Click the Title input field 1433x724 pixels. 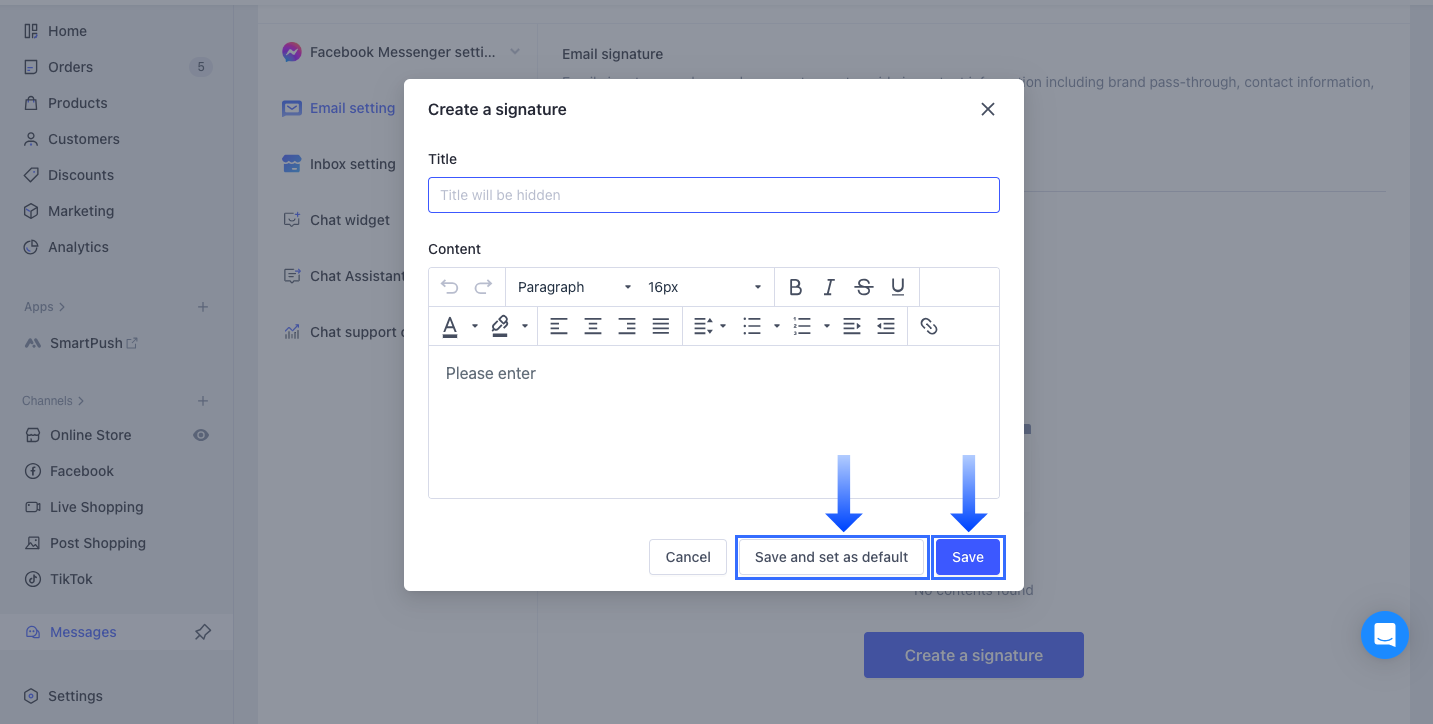(x=713, y=195)
